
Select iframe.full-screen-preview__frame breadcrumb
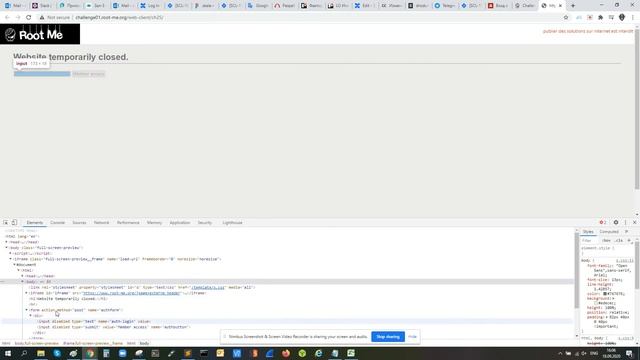click(93, 343)
